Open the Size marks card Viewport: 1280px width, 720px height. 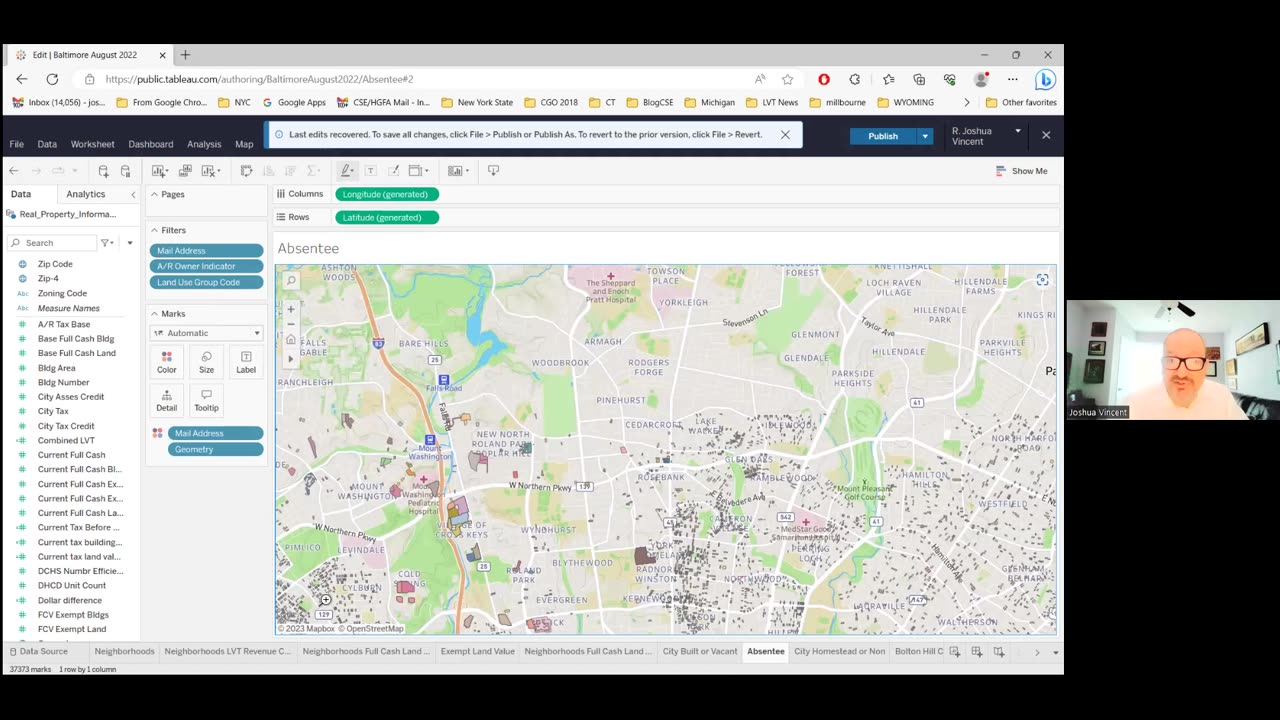tap(206, 362)
